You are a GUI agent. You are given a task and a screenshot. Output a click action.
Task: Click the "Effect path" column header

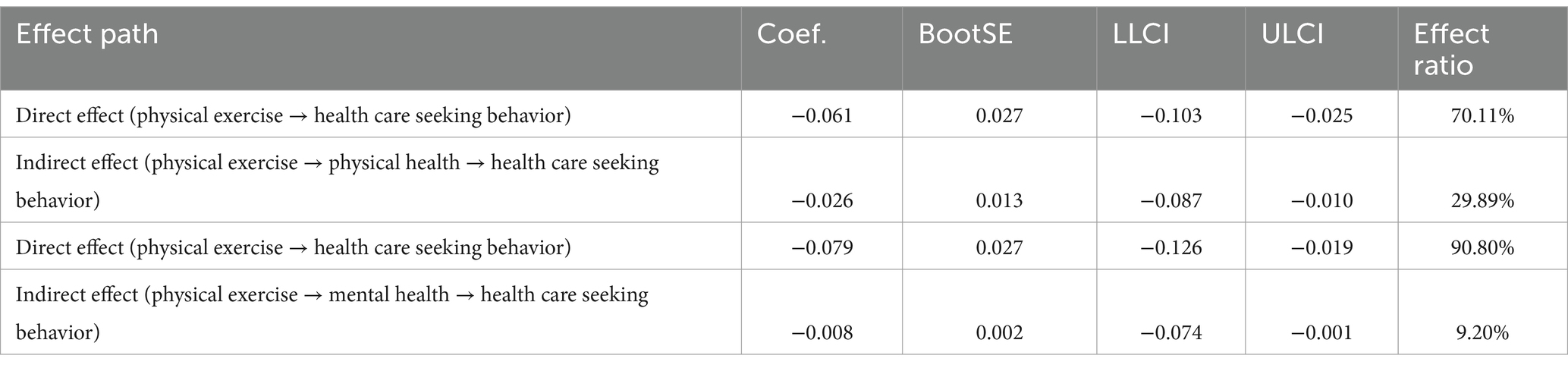point(87,35)
